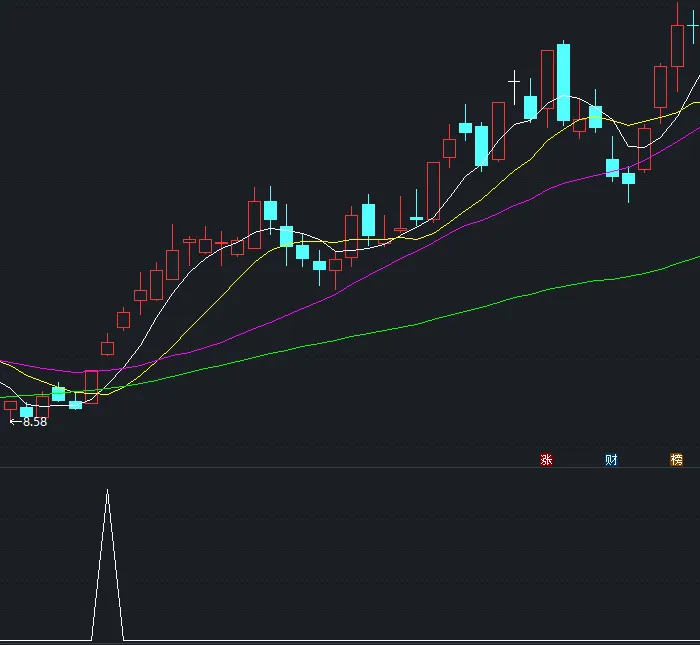
Task: Click the red 涨 marker icon
Action: (x=546, y=459)
